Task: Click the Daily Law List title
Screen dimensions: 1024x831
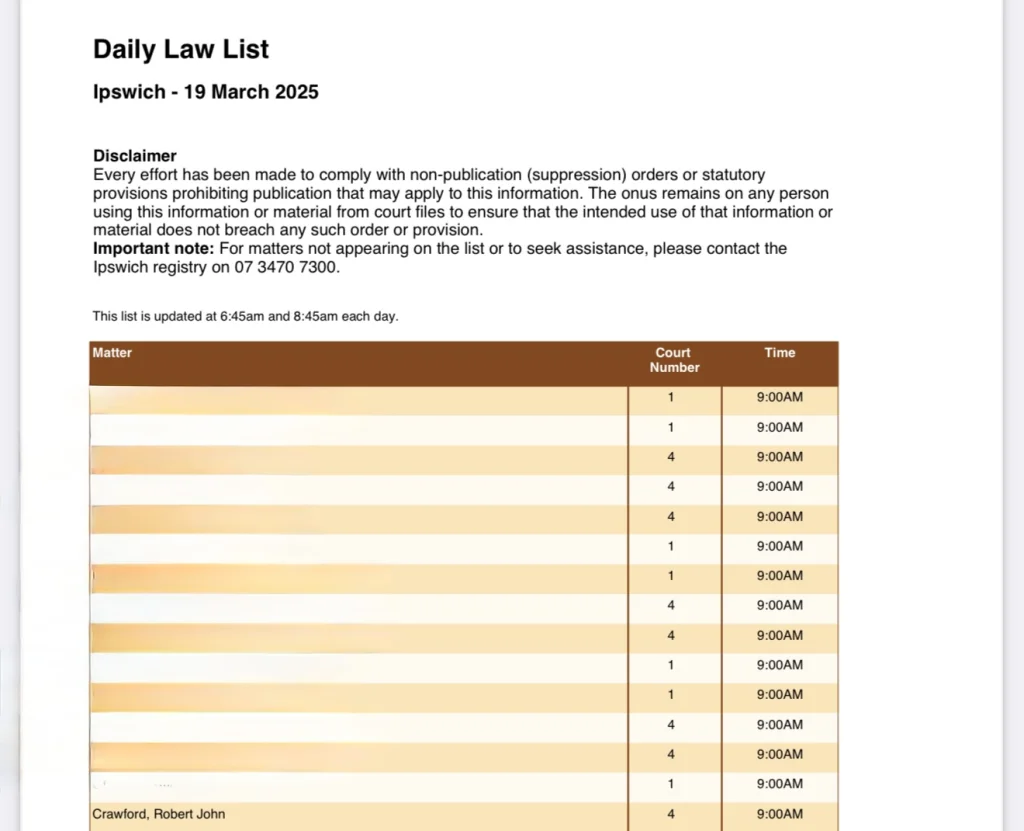Action: coord(181,49)
